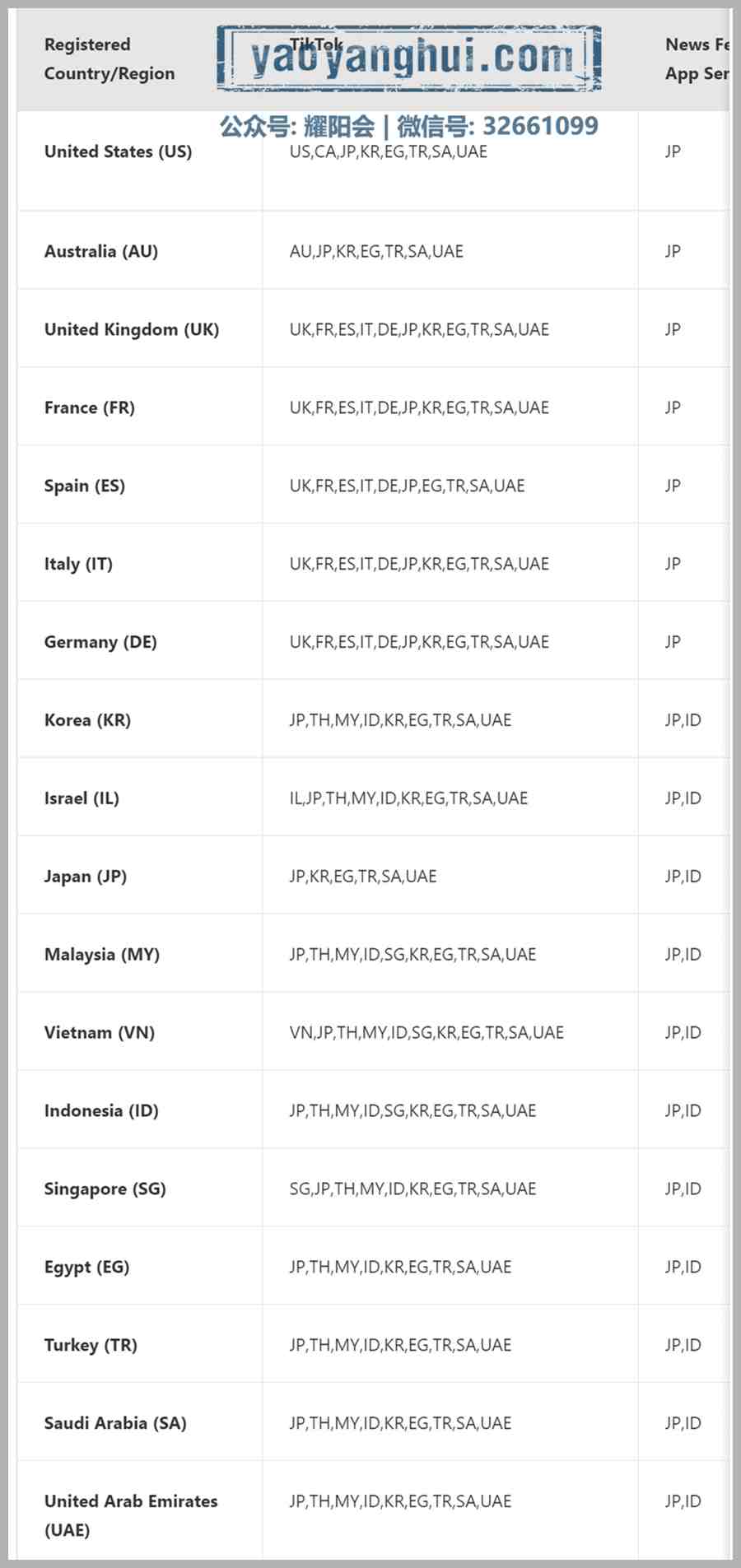Click the Registered Country/Region column header

tap(110, 59)
